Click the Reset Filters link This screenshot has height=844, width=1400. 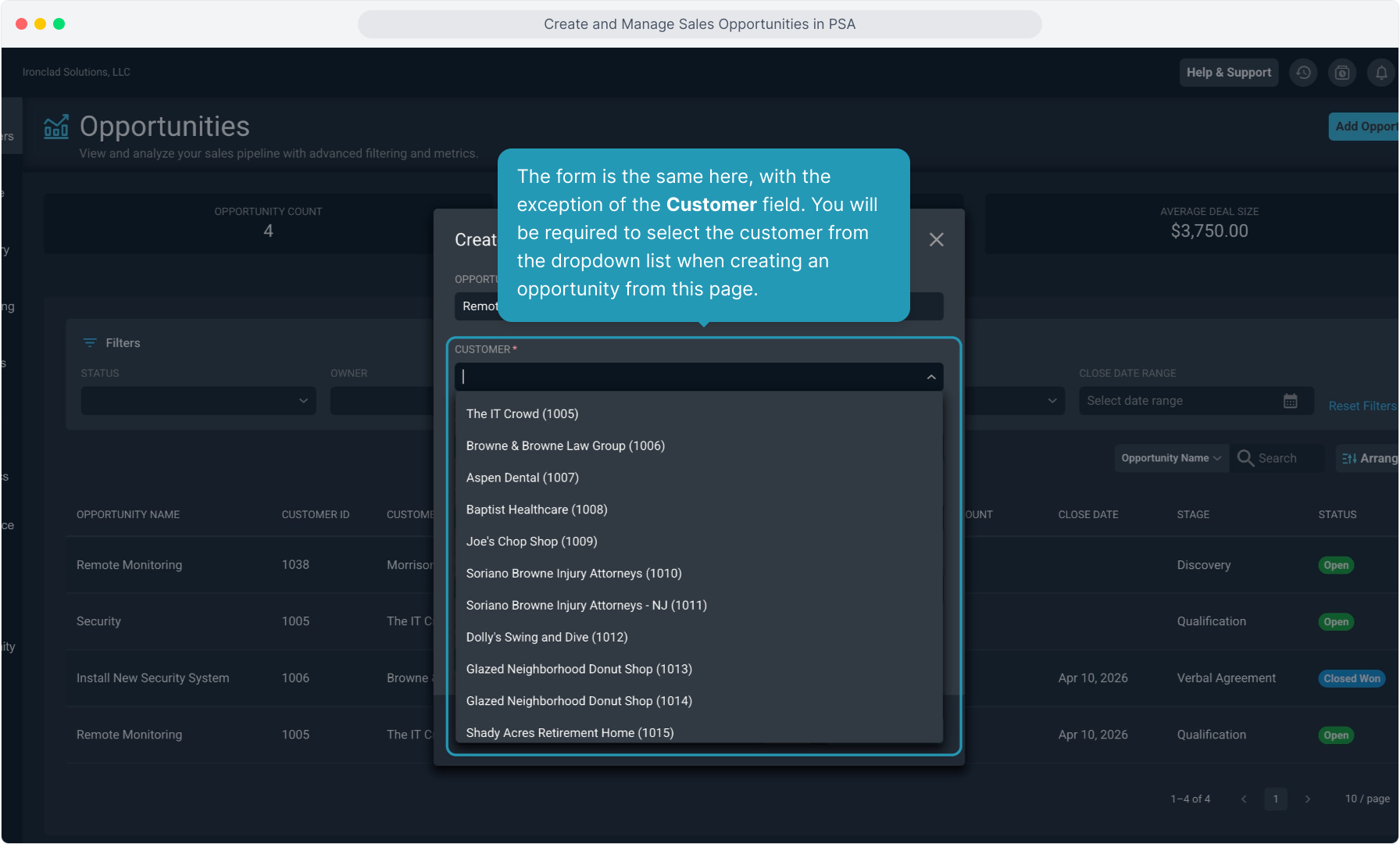click(x=1362, y=406)
